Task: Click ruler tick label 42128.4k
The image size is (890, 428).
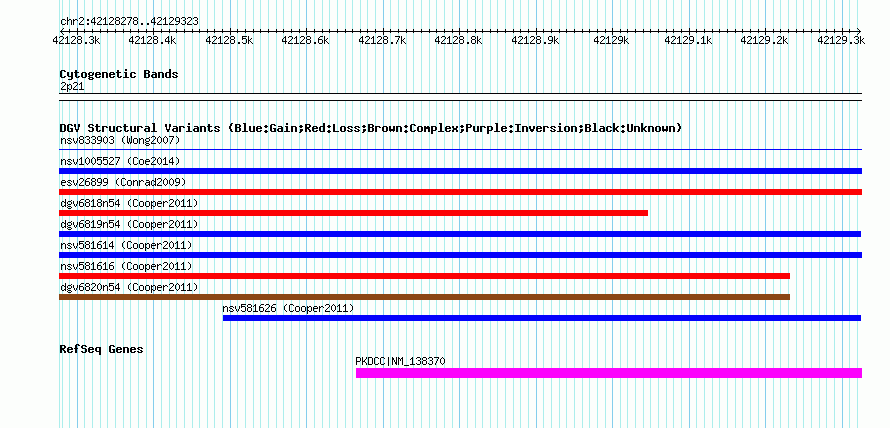Action: coord(153,40)
